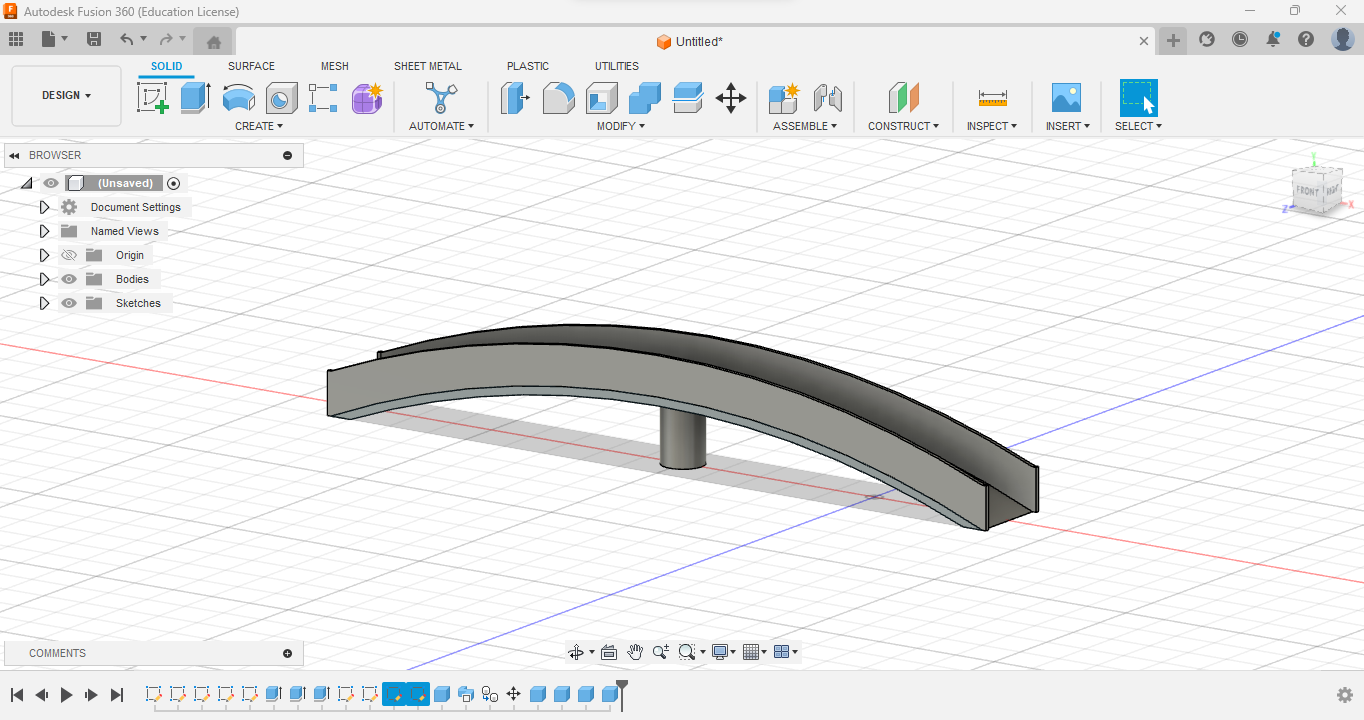Select the Create Sketch tool
This screenshot has height=720, width=1364.
coord(153,98)
